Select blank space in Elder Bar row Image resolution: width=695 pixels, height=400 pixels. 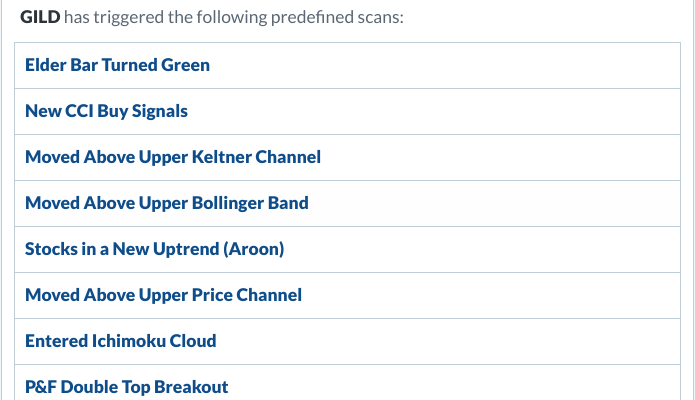[x=443, y=66]
